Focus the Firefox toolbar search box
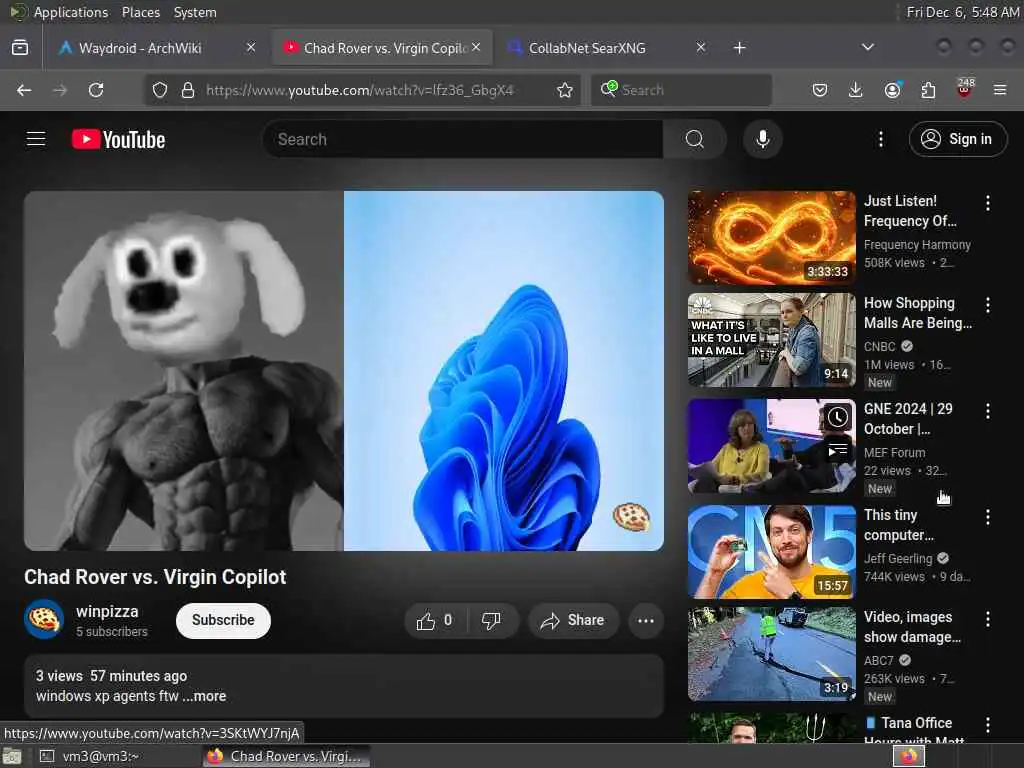The image size is (1024, 768). [x=681, y=90]
